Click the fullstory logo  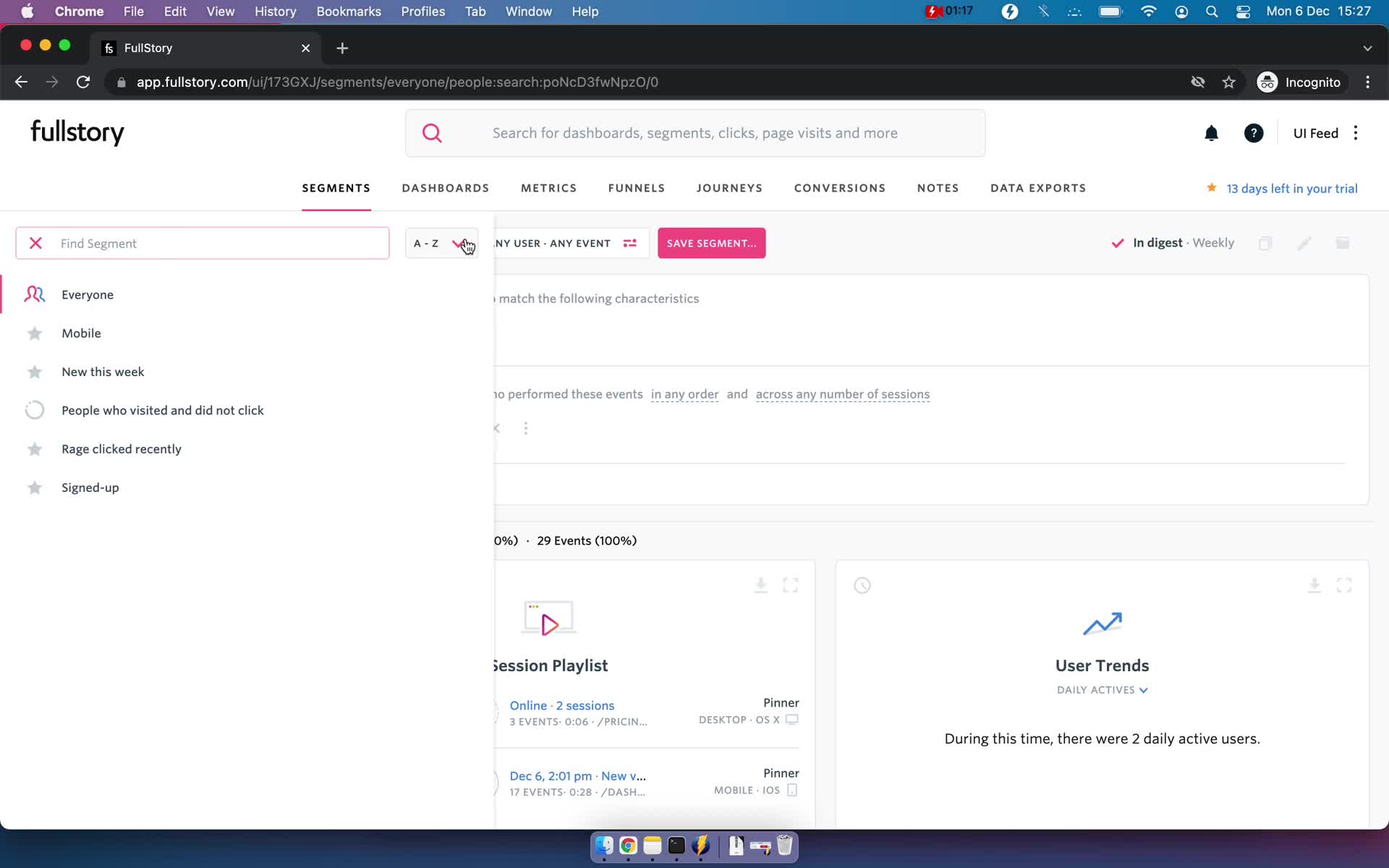point(77,132)
